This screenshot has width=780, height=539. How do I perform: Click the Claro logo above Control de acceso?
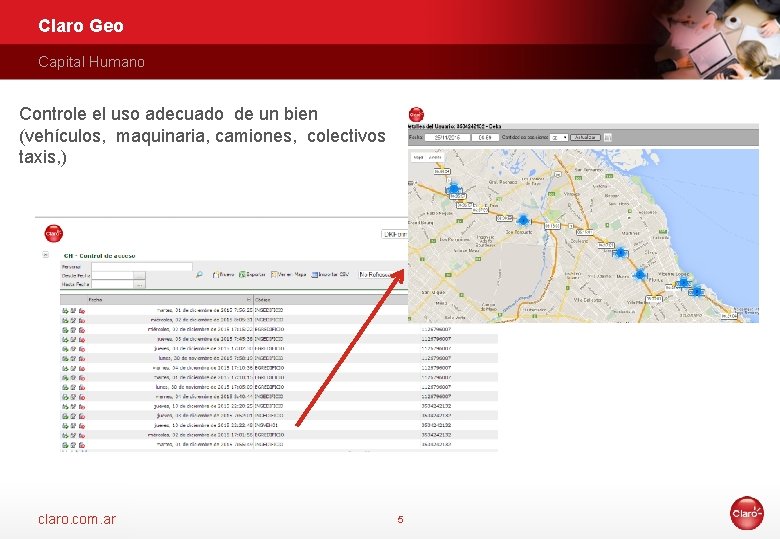coord(54,233)
